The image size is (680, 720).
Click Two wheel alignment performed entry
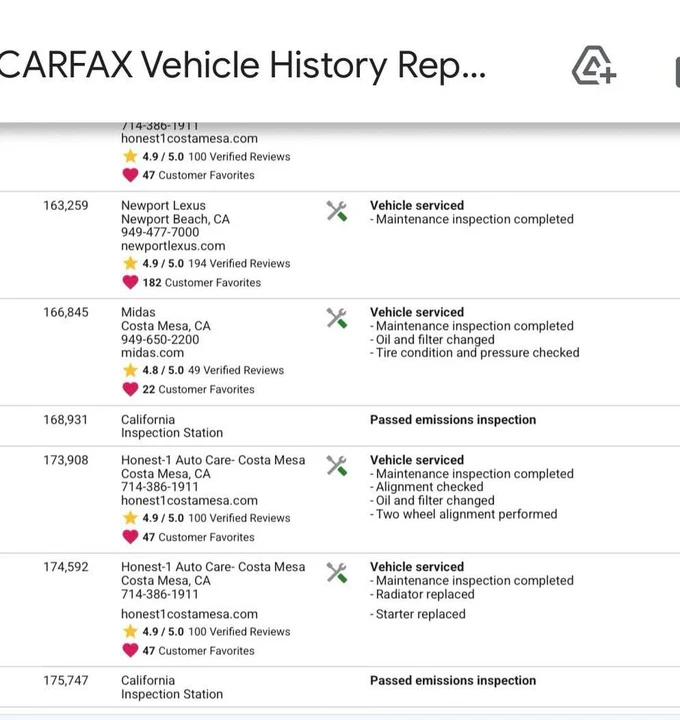pos(464,514)
